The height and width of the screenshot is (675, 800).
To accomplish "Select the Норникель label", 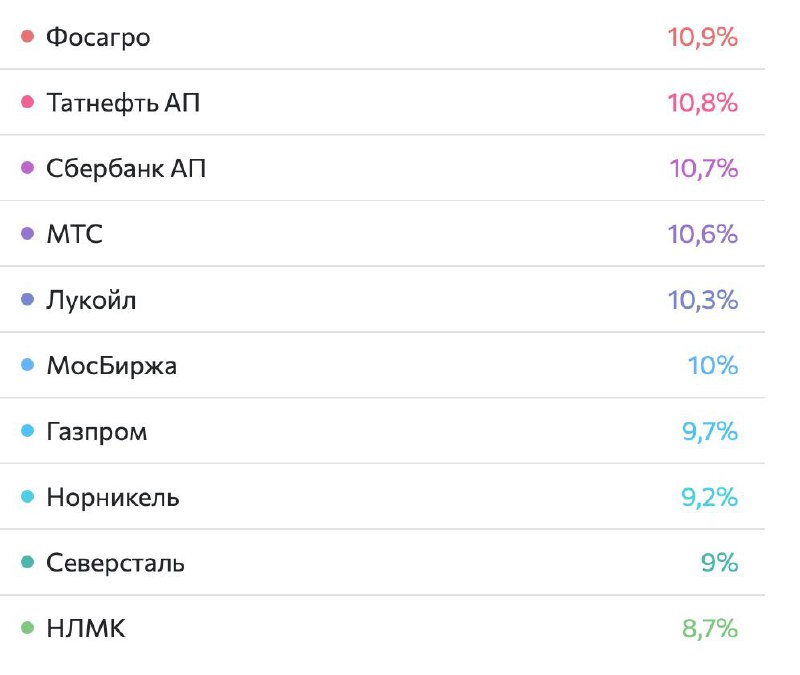I will click(x=113, y=497).
